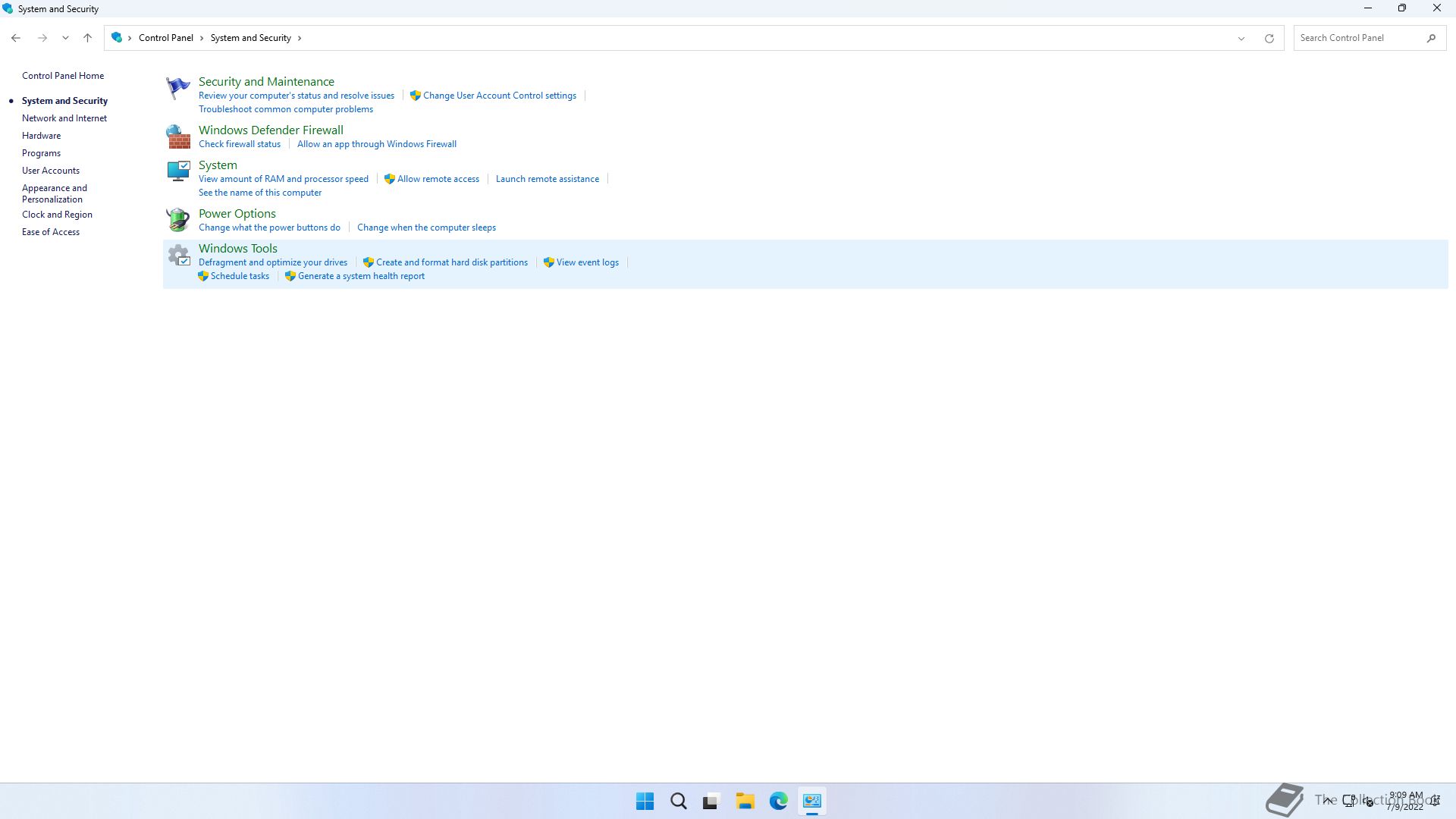The image size is (1456, 819).
Task: Click Change when the computer sleeps
Action: [426, 227]
